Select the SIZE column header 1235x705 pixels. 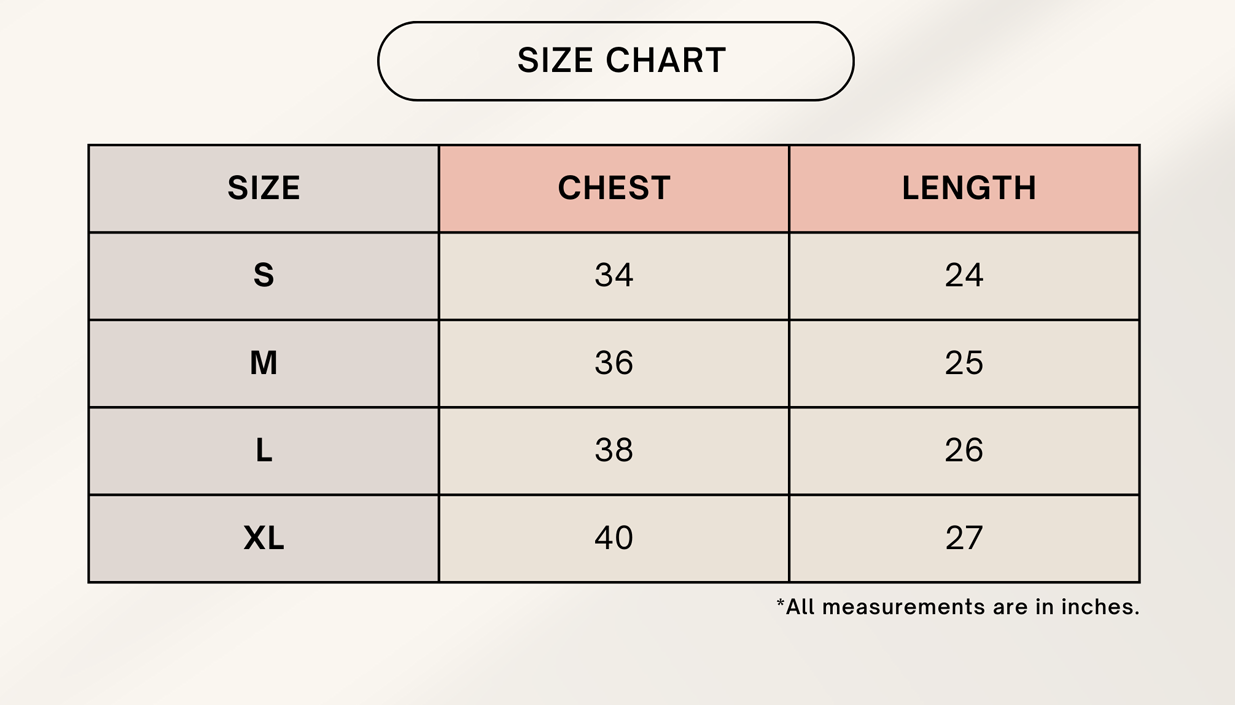coord(264,188)
